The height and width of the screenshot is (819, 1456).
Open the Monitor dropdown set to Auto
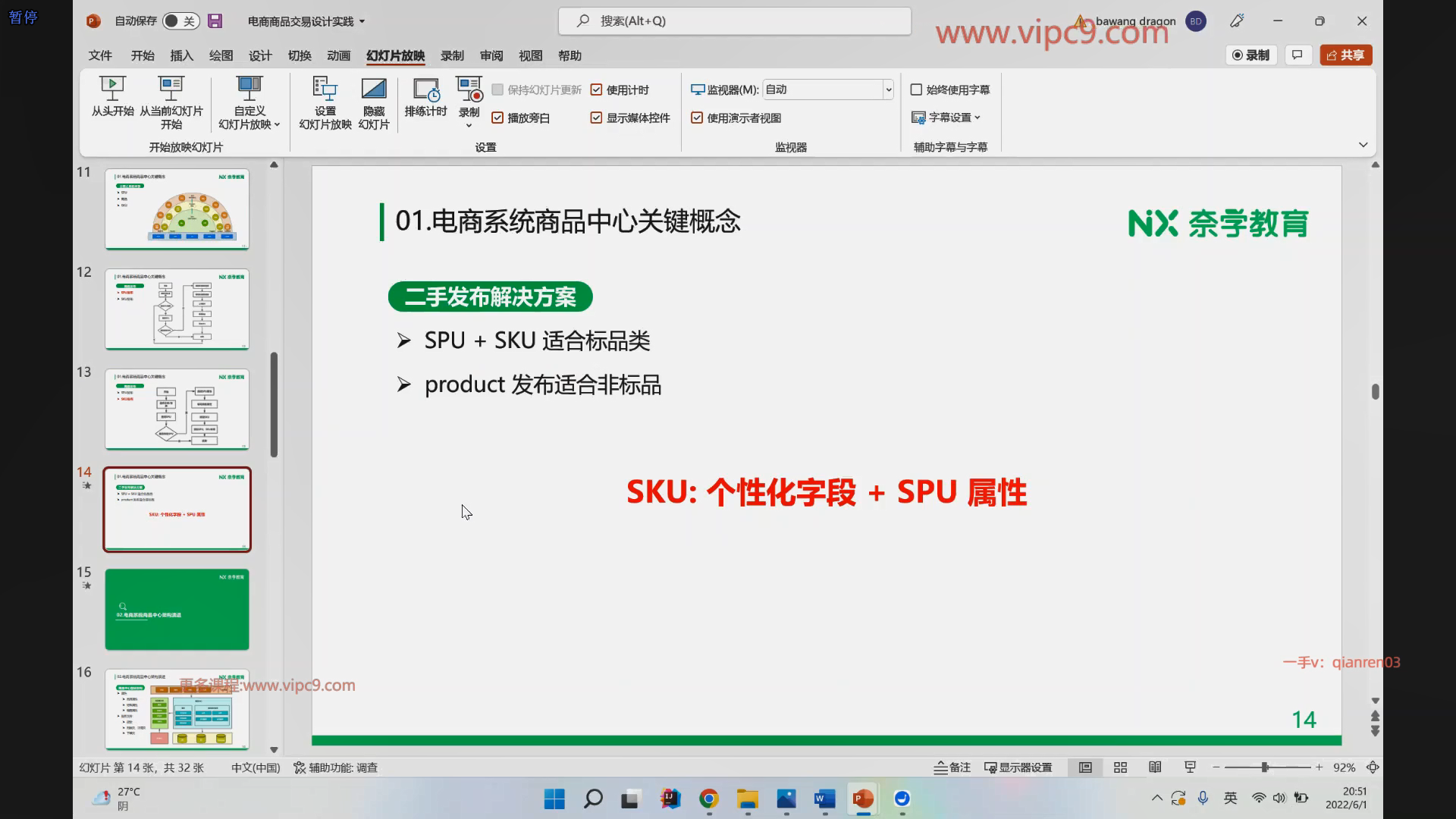point(888,89)
